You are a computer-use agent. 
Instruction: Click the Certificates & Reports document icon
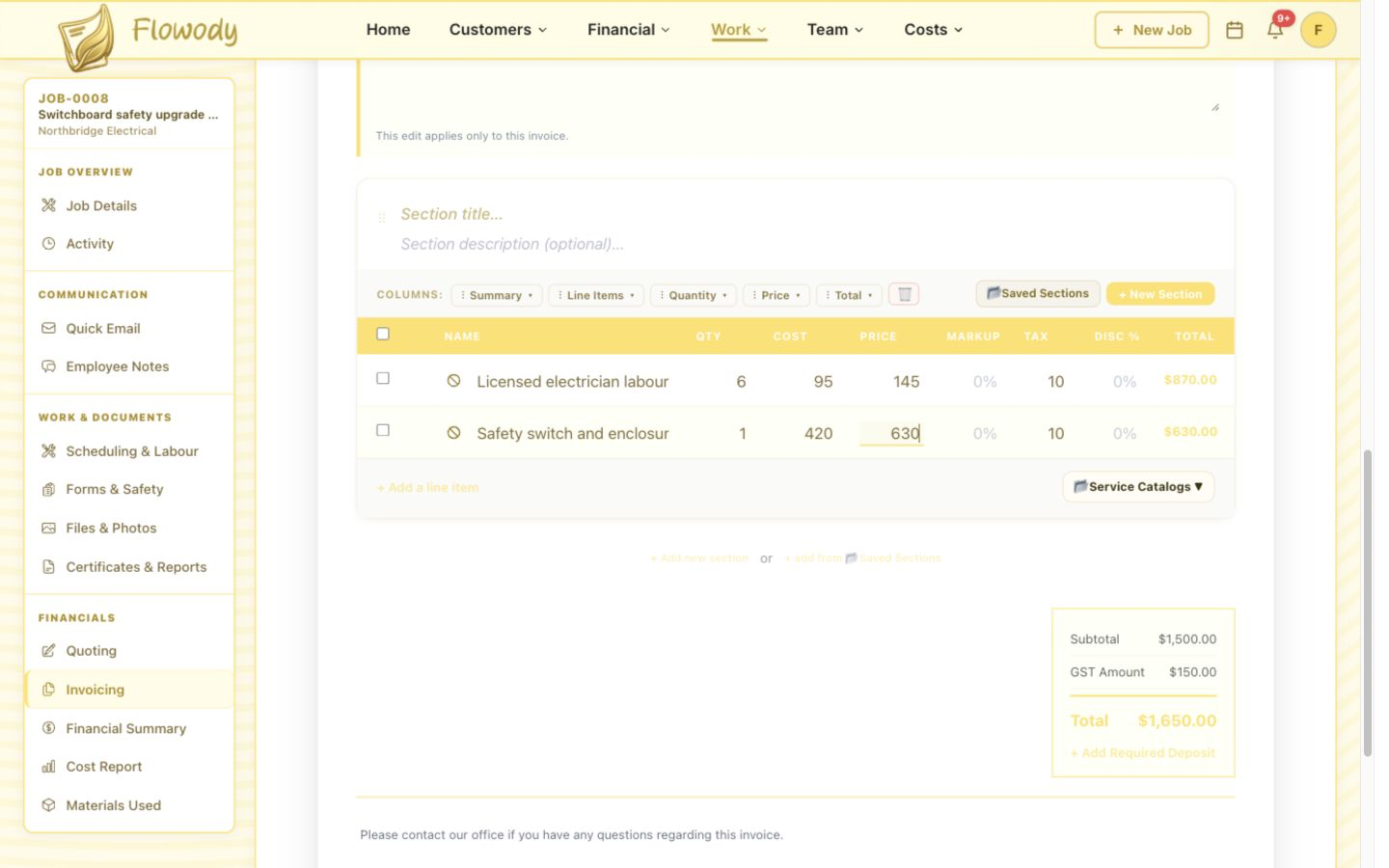[x=48, y=567]
